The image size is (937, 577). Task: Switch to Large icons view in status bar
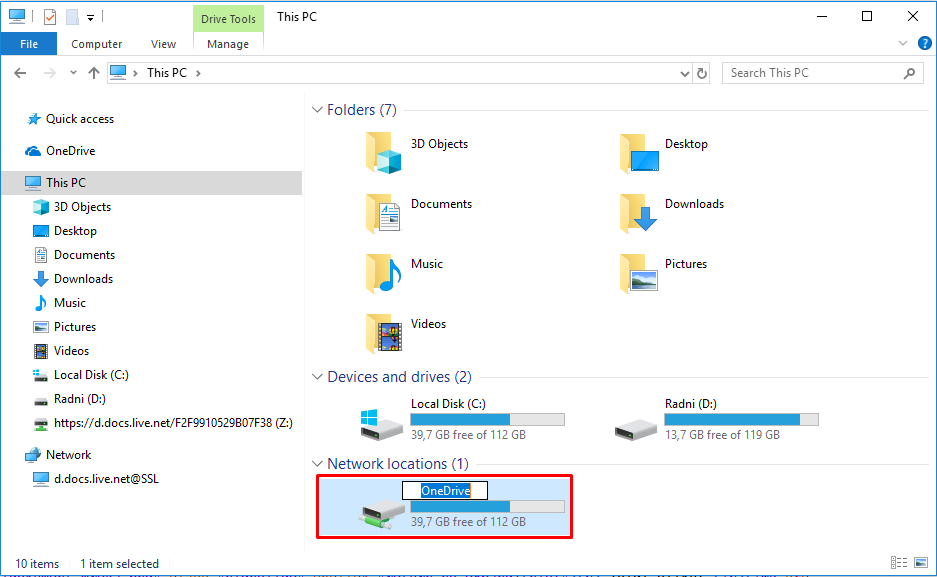[x=921, y=563]
